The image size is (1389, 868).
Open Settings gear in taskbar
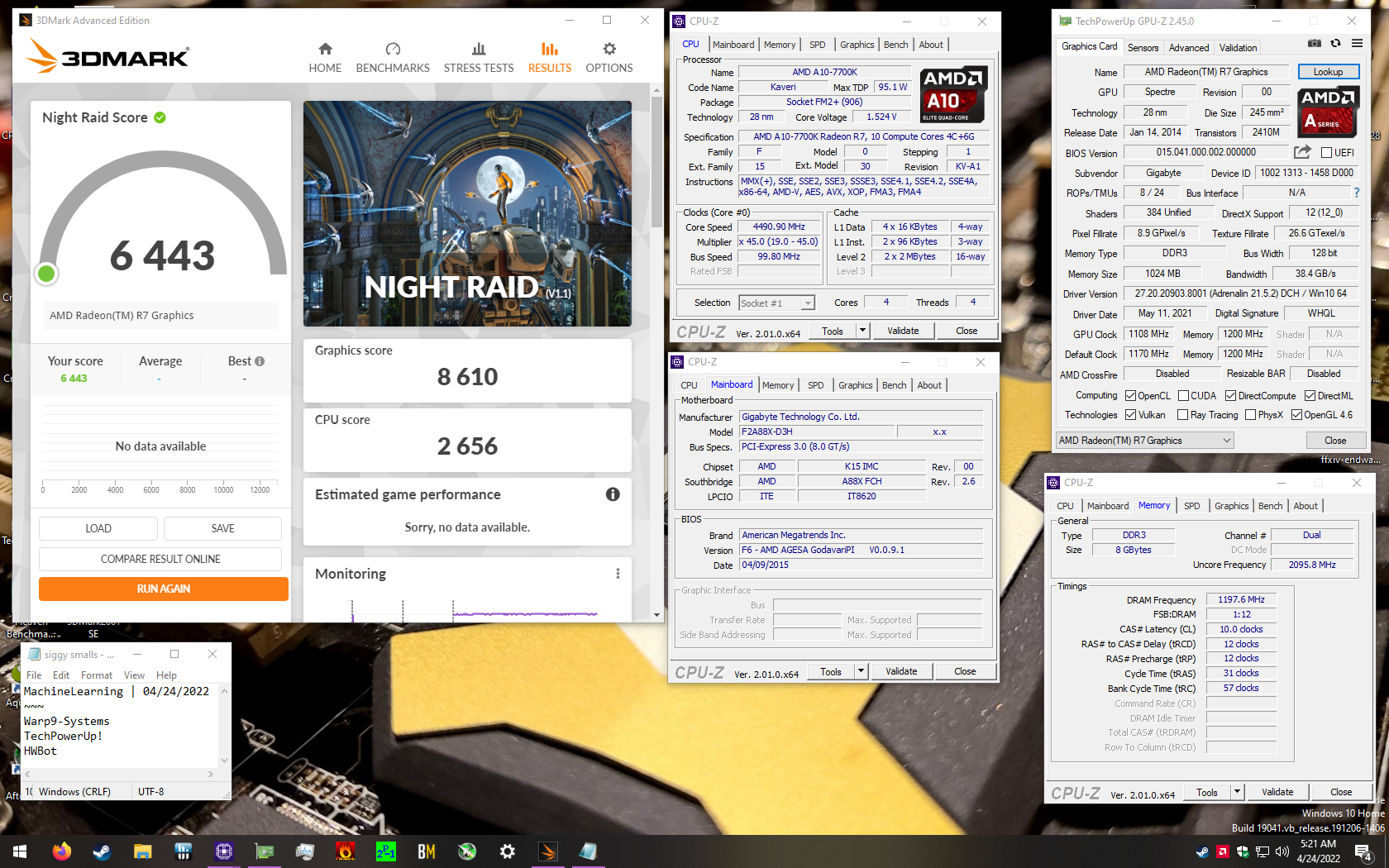pos(508,851)
